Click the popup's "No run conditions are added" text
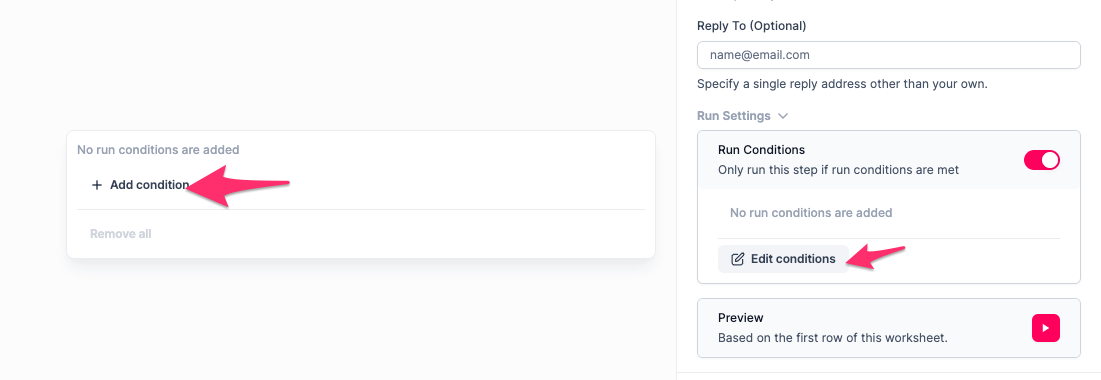Screen dimensions: 1101x380 coord(158,150)
